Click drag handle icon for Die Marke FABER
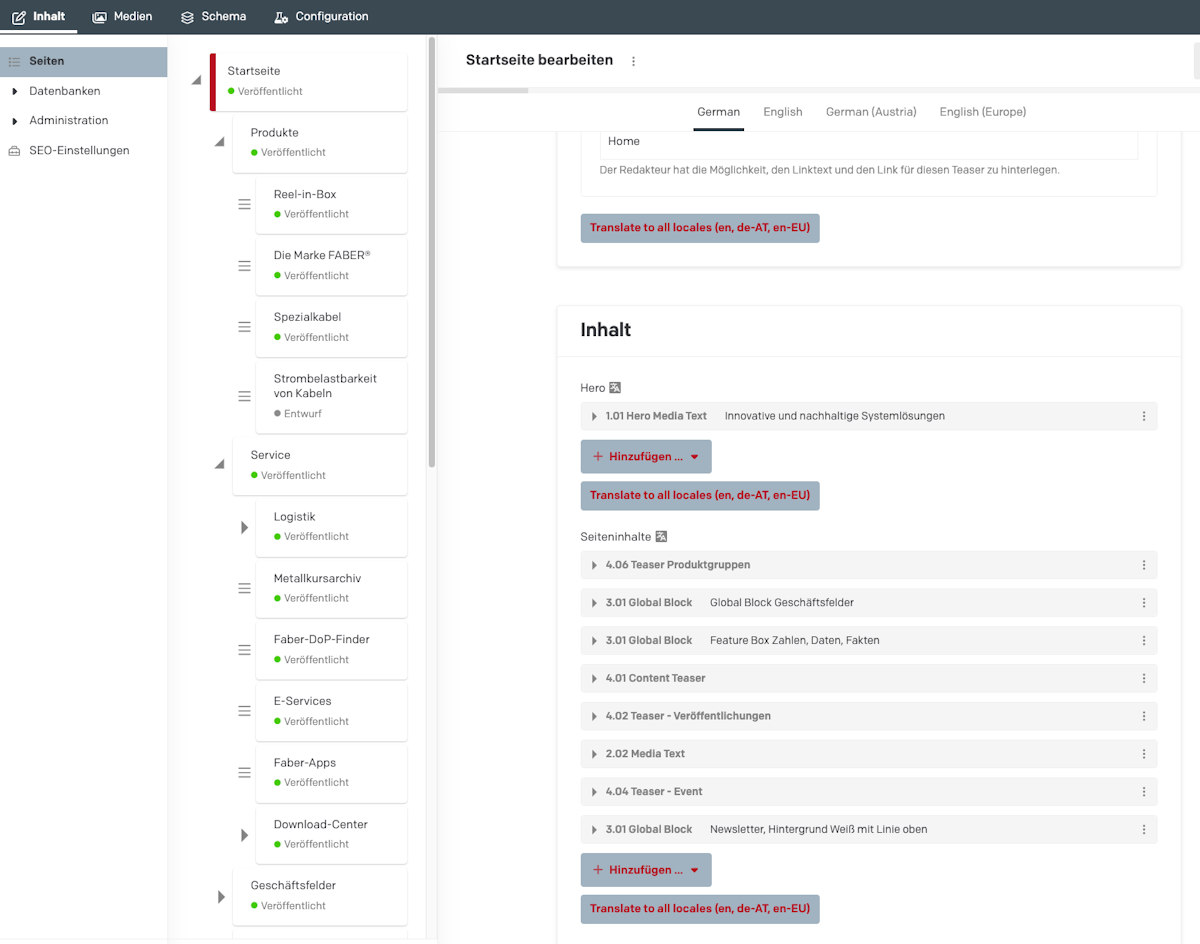1200x944 pixels. 244,266
